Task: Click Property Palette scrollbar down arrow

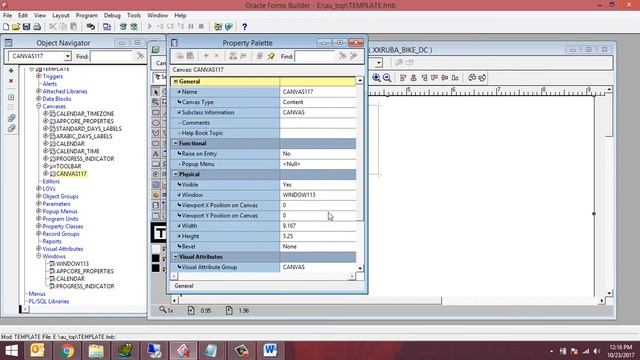Action: click(x=360, y=268)
